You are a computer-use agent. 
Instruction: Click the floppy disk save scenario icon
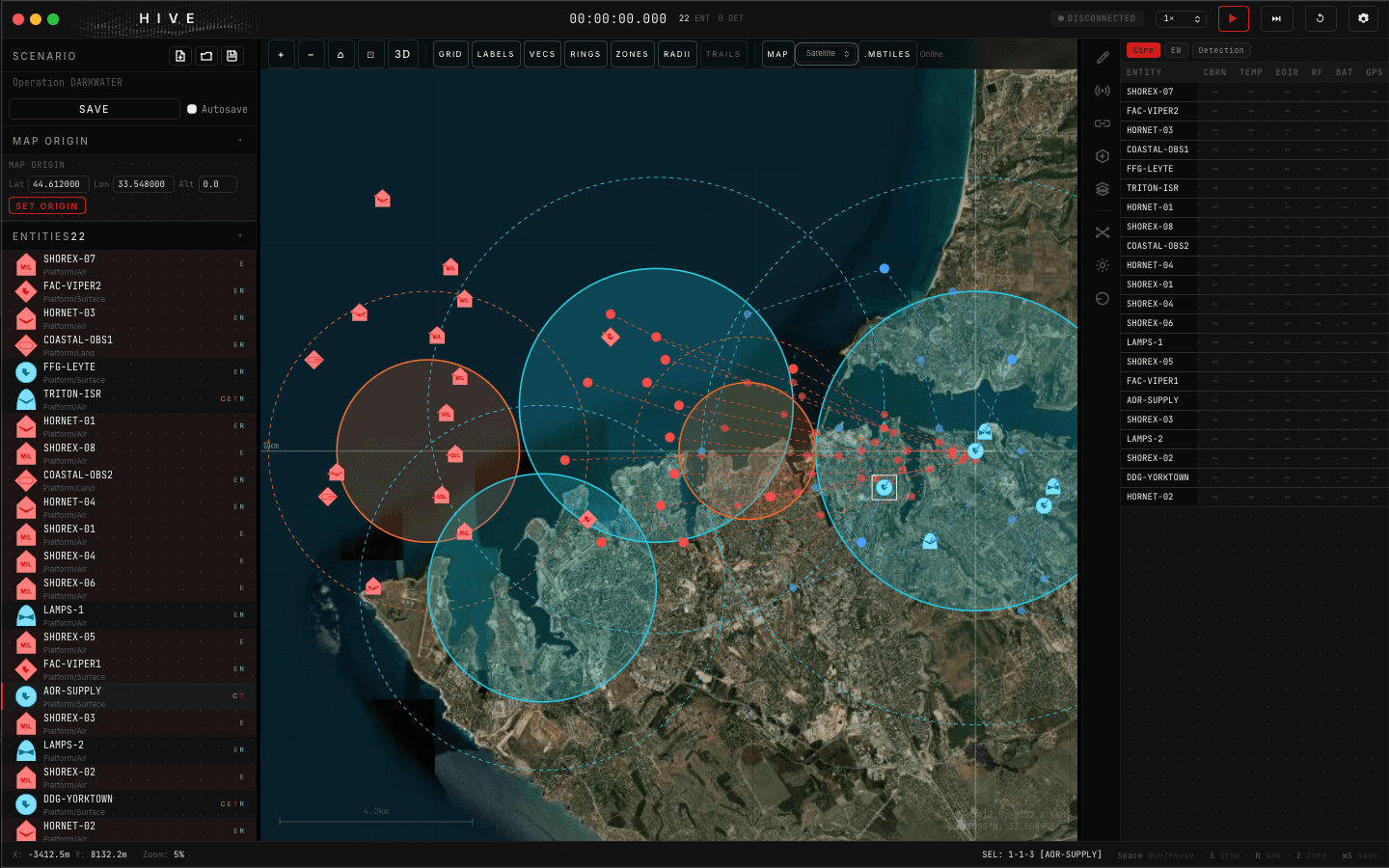point(232,56)
